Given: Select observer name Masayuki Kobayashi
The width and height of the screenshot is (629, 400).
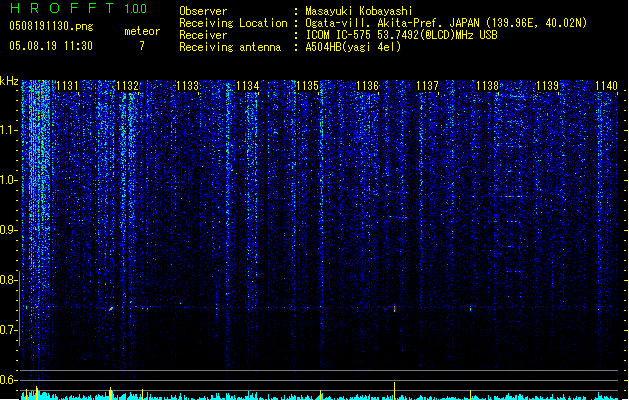Looking at the screenshot, I should tap(359, 11).
